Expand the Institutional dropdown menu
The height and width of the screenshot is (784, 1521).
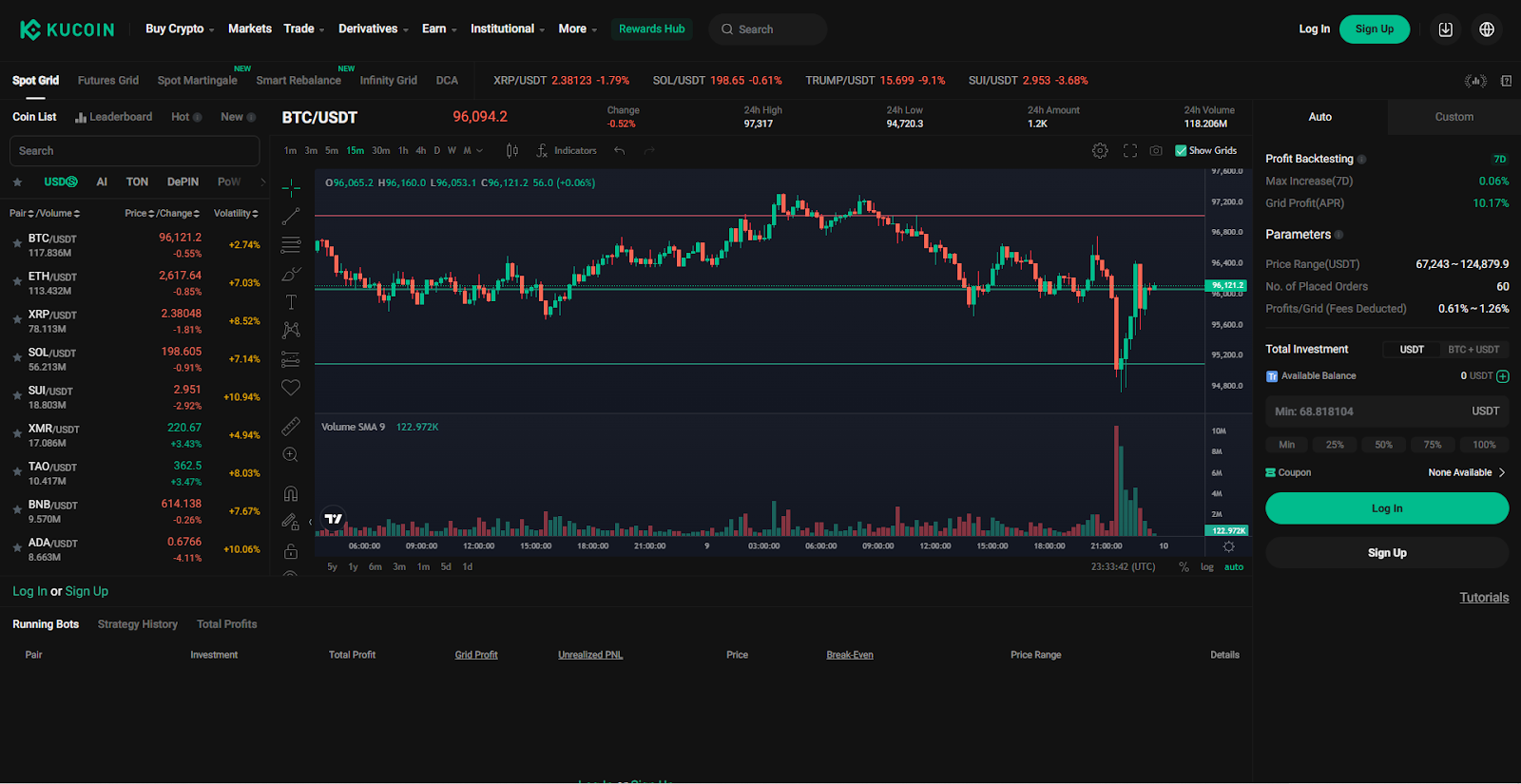coord(508,29)
